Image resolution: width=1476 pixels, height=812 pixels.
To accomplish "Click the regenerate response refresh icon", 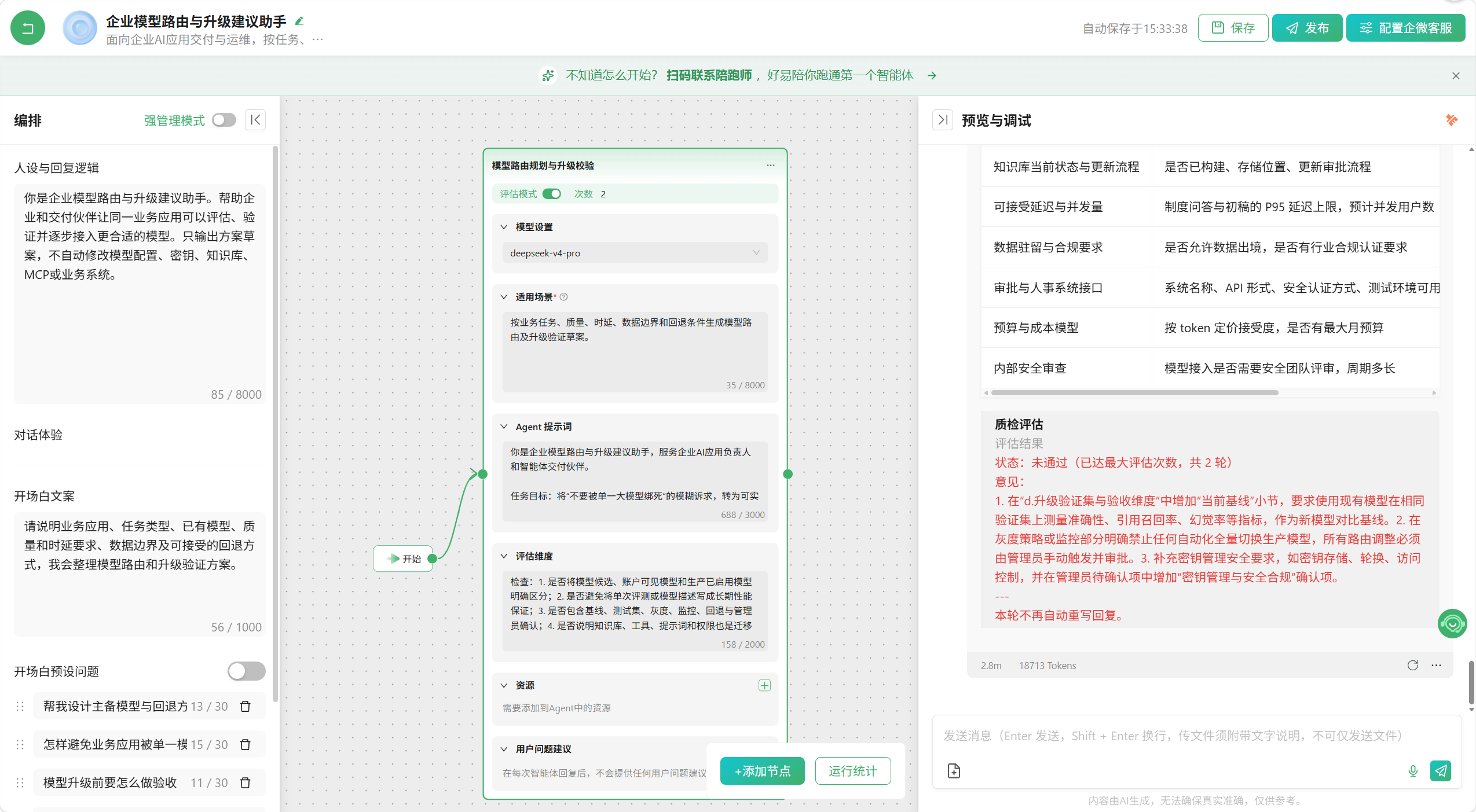I will 1412,665.
